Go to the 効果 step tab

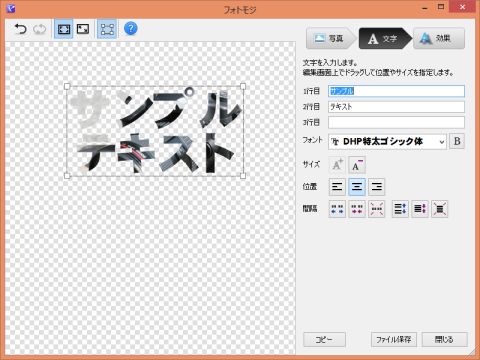point(439,38)
